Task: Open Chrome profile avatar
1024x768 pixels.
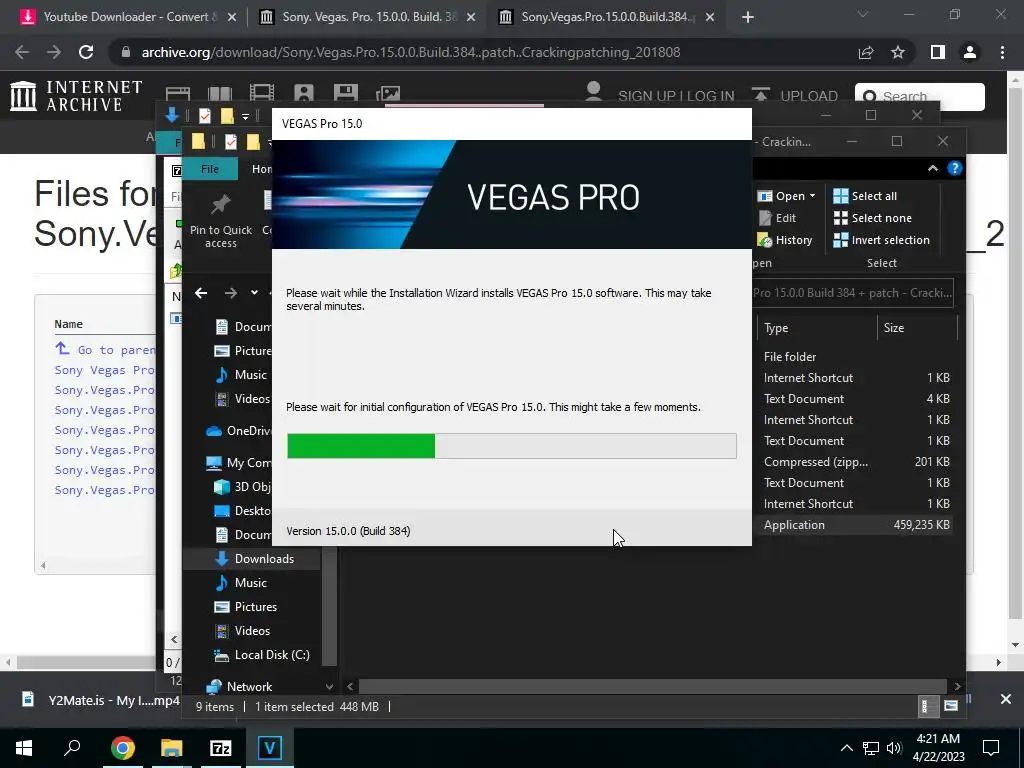Action: 970,52
